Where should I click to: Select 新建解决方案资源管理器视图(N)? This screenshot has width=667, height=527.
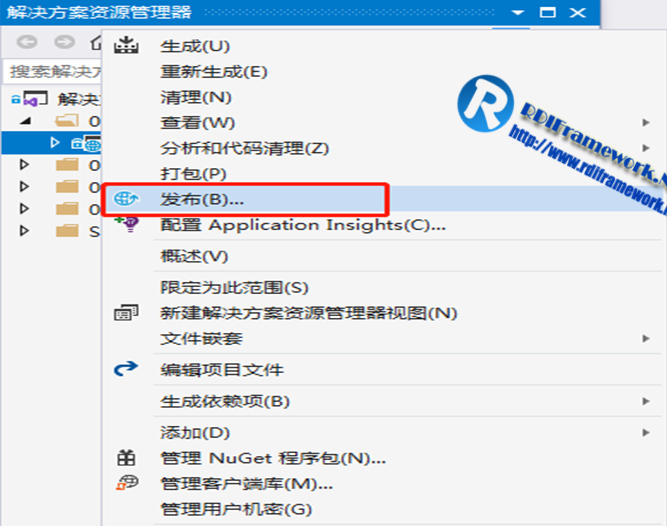pos(309,313)
